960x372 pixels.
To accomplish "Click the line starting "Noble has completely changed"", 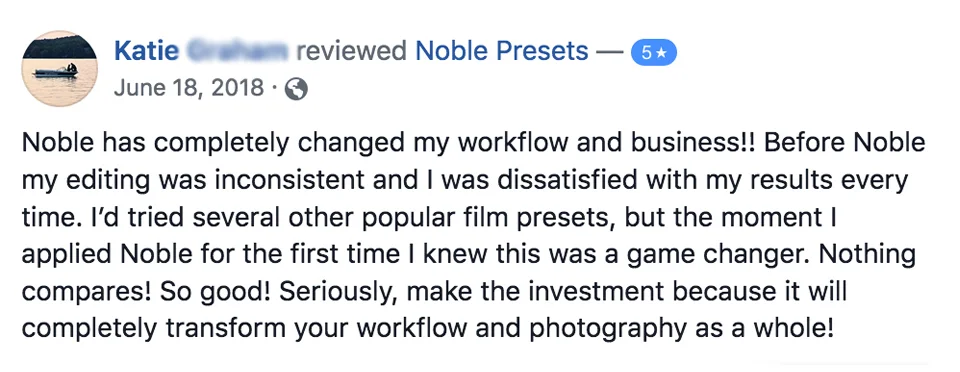I will tap(473, 143).
